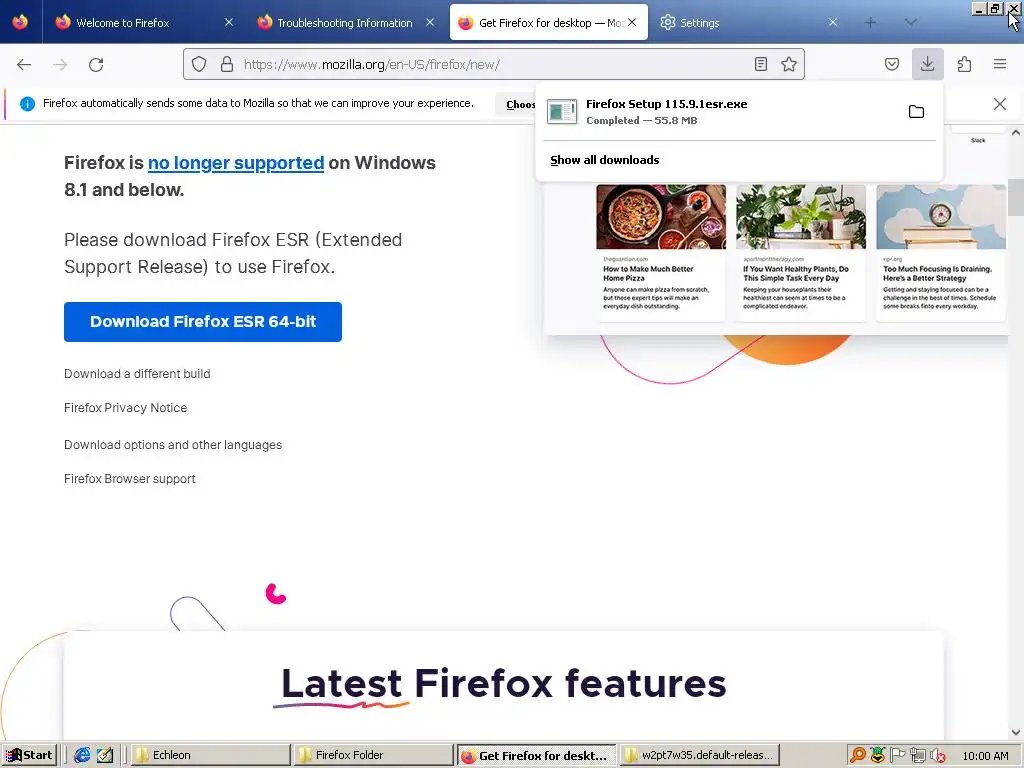The width and height of the screenshot is (1024, 768).
Task: Switch to Troubleshooting Information tab
Action: 345,22
